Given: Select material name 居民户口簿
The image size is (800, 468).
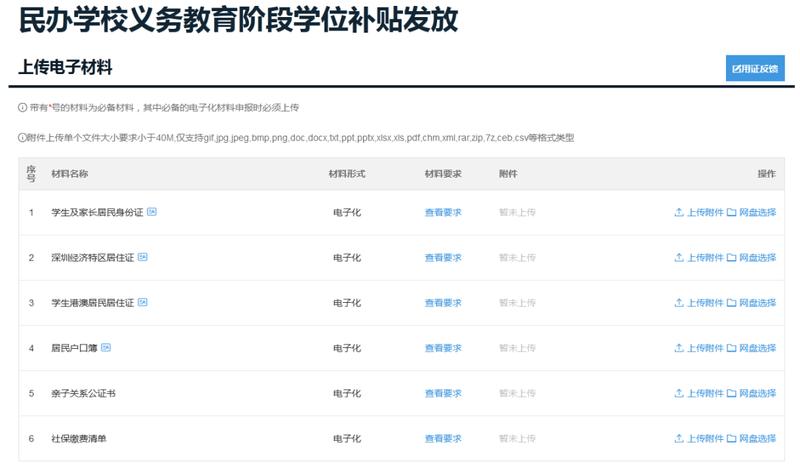Looking at the screenshot, I should click(x=74, y=348).
